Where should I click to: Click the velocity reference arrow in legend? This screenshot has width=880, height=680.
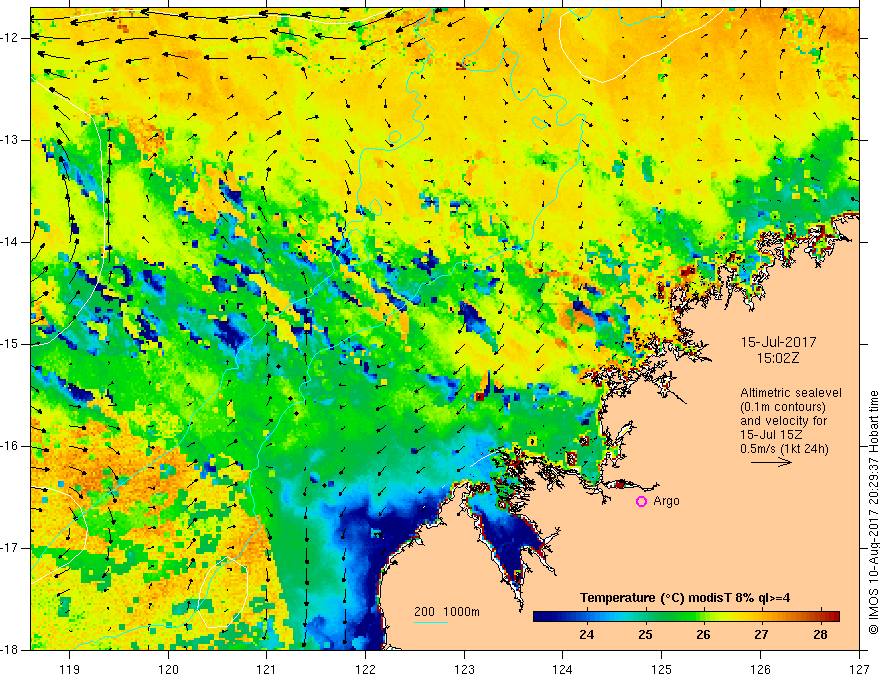tap(771, 462)
